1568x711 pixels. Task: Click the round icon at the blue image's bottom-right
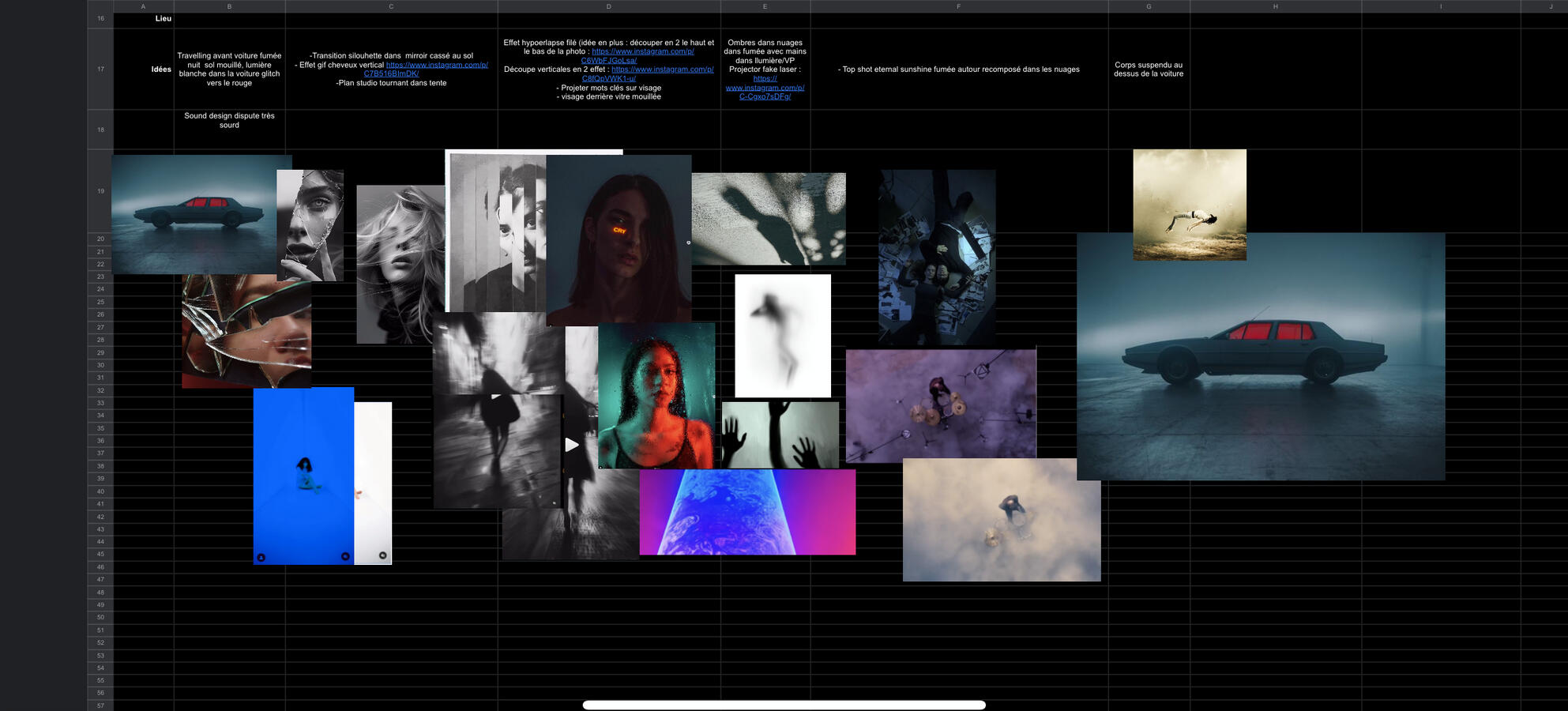345,556
